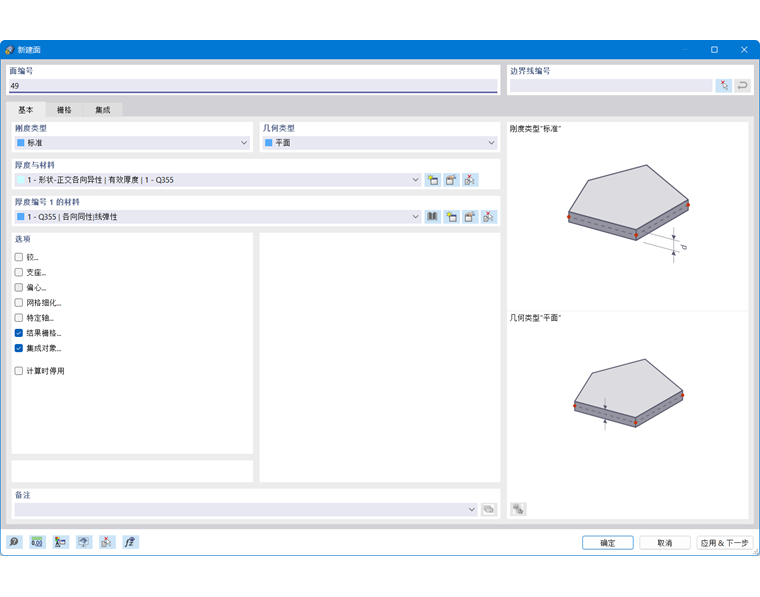Click the delete-select icon in thickness row
Image resolution: width=760 pixels, height=597 pixels.
(x=470, y=180)
